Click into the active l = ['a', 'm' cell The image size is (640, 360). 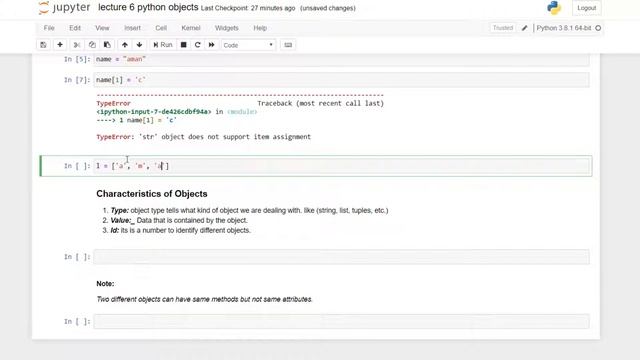coord(341,166)
